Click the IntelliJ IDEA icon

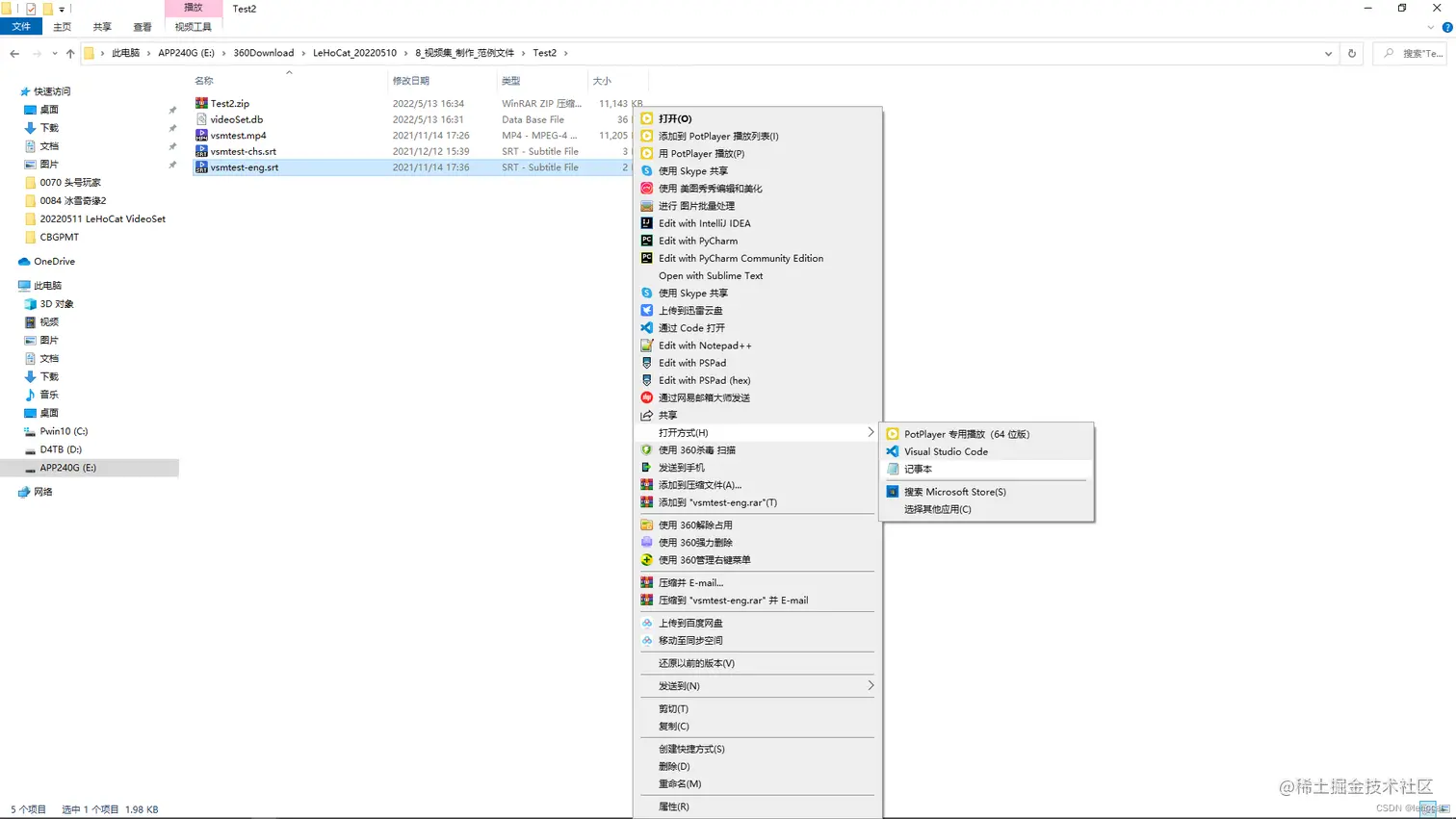647,223
